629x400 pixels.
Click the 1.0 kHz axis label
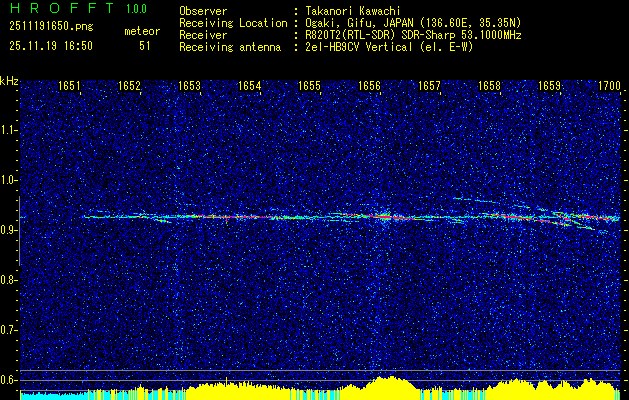tap(9, 180)
